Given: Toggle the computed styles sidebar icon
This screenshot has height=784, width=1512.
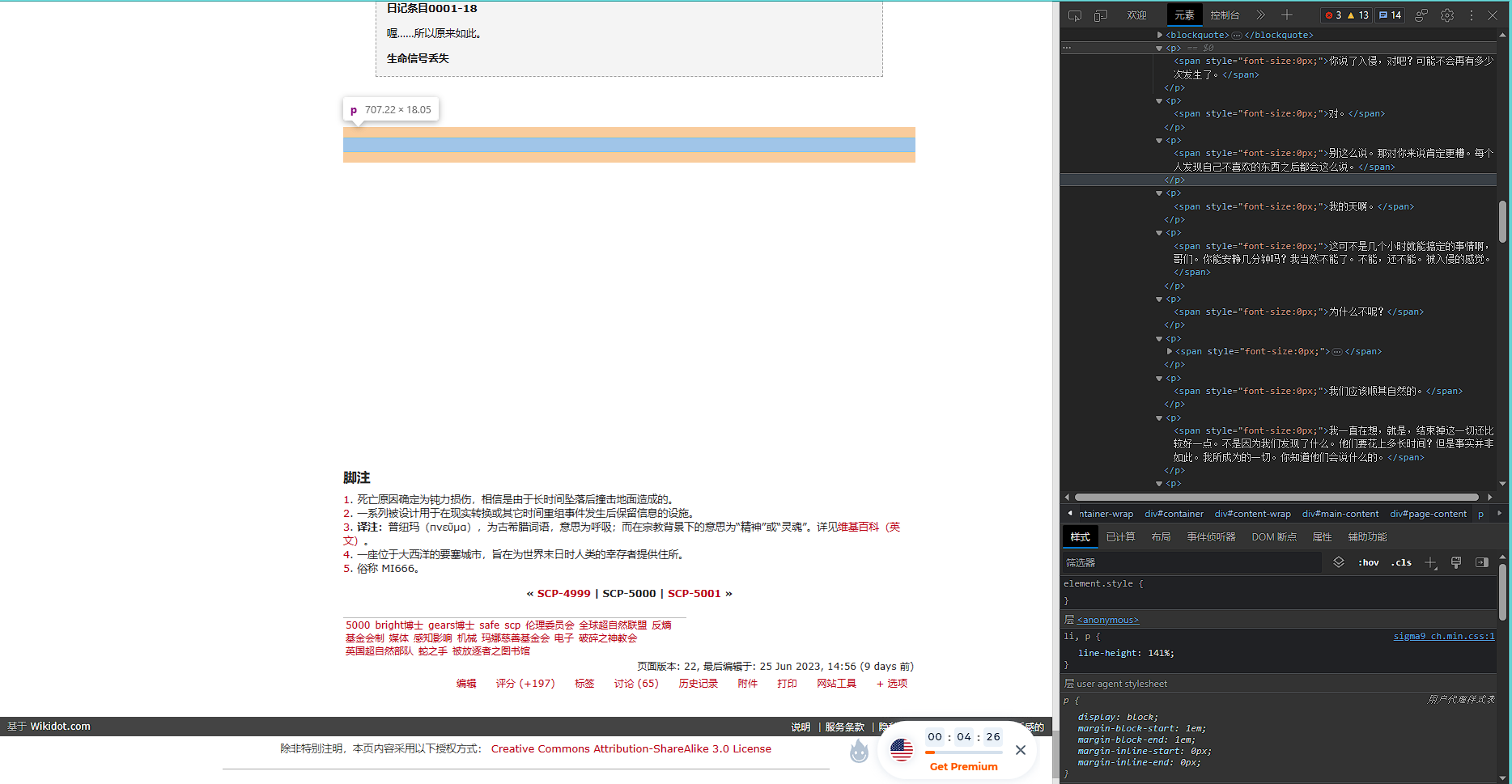Looking at the screenshot, I should [1482, 562].
